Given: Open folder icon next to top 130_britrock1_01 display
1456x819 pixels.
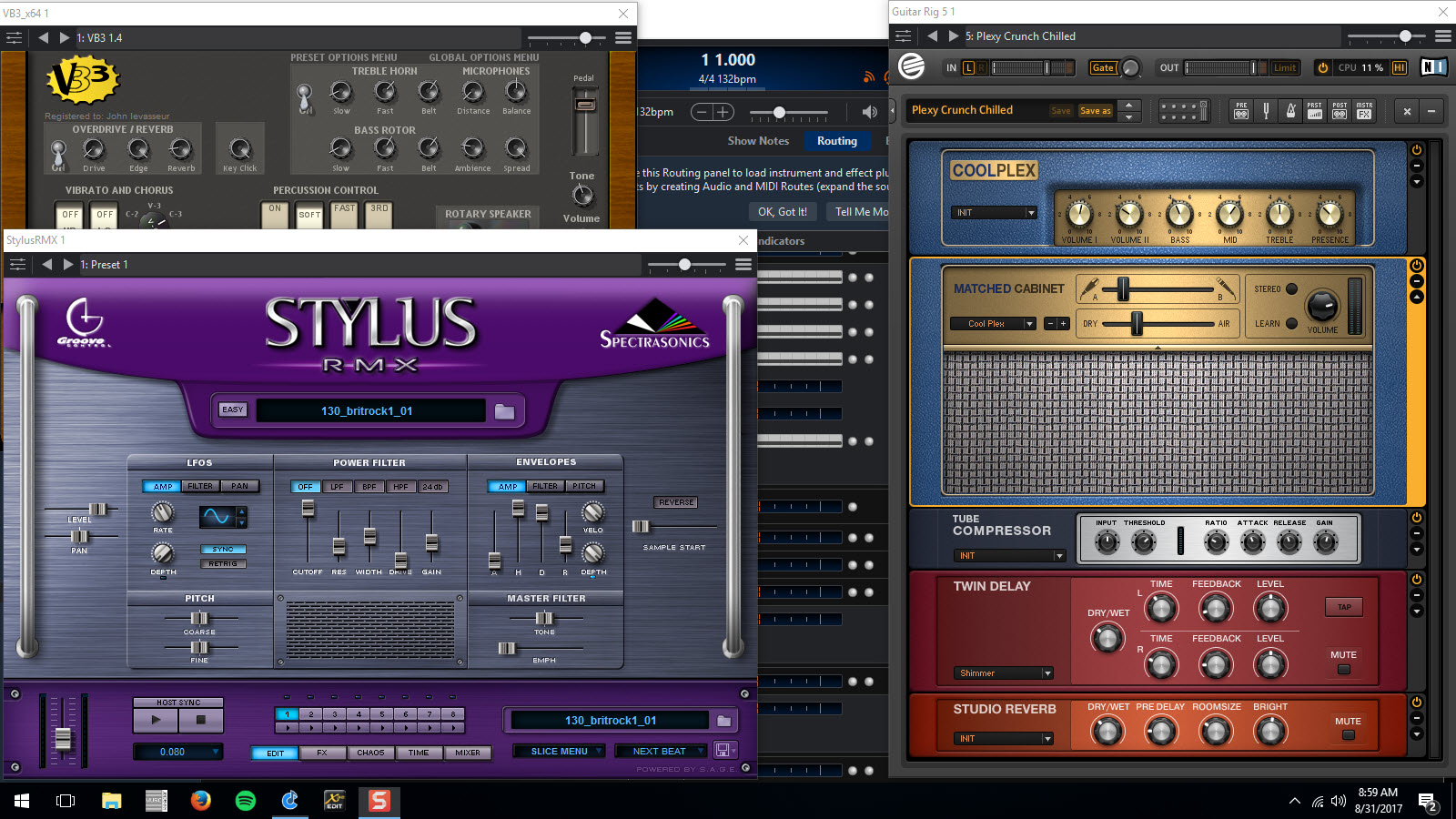Looking at the screenshot, I should pyautogui.click(x=504, y=411).
